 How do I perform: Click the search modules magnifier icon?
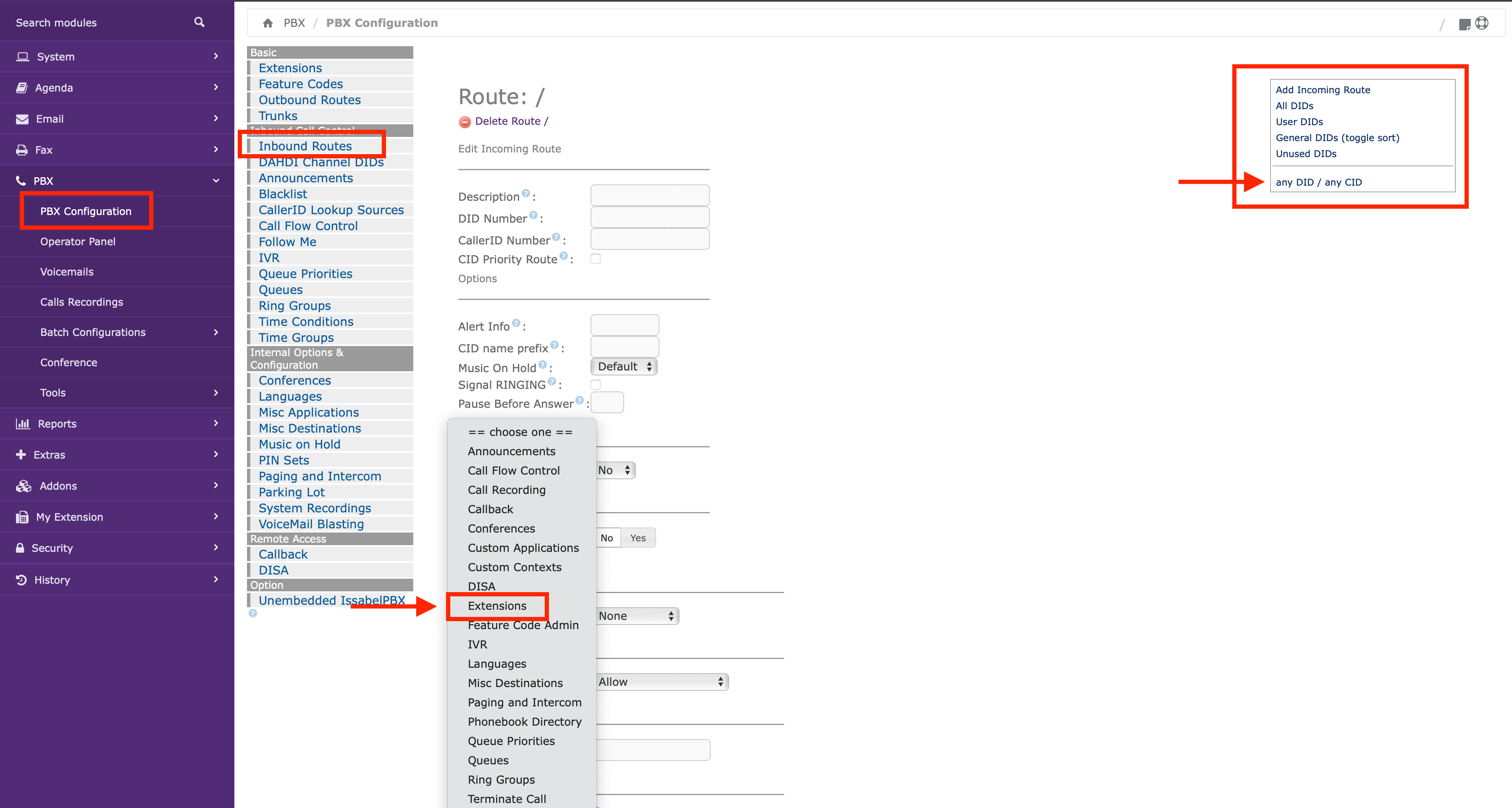(199, 22)
